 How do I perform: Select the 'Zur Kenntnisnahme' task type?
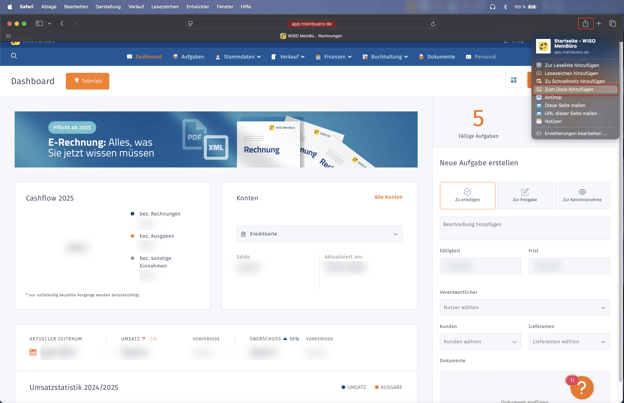[582, 195]
